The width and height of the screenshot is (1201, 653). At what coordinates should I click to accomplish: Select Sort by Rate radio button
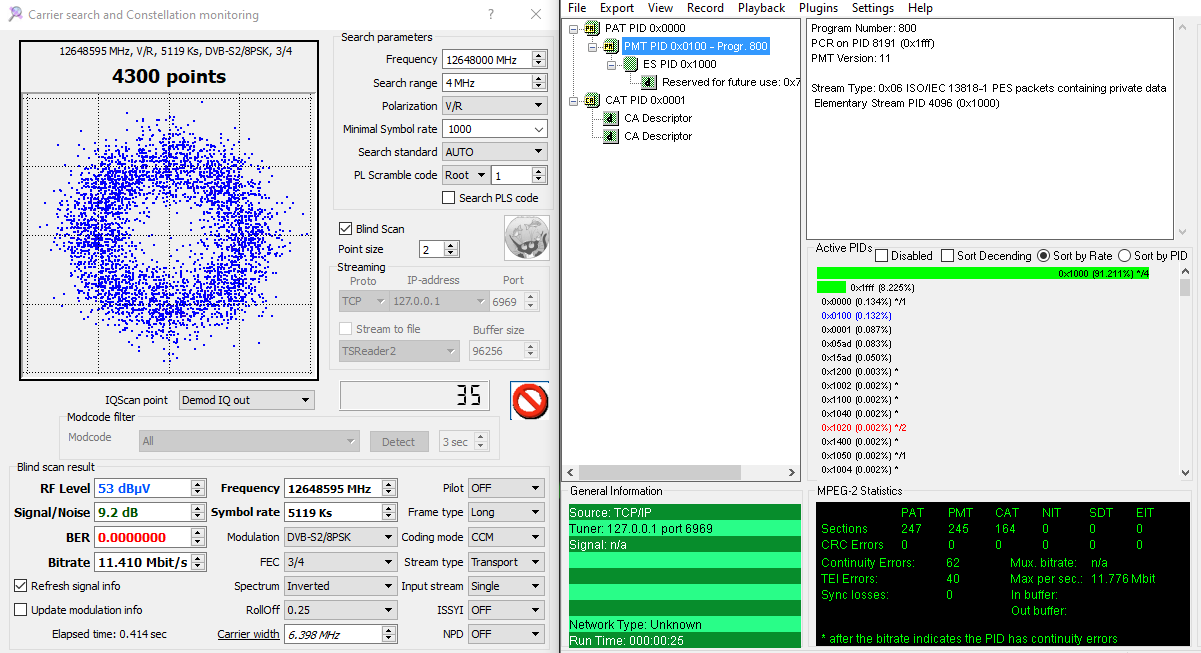1044,256
